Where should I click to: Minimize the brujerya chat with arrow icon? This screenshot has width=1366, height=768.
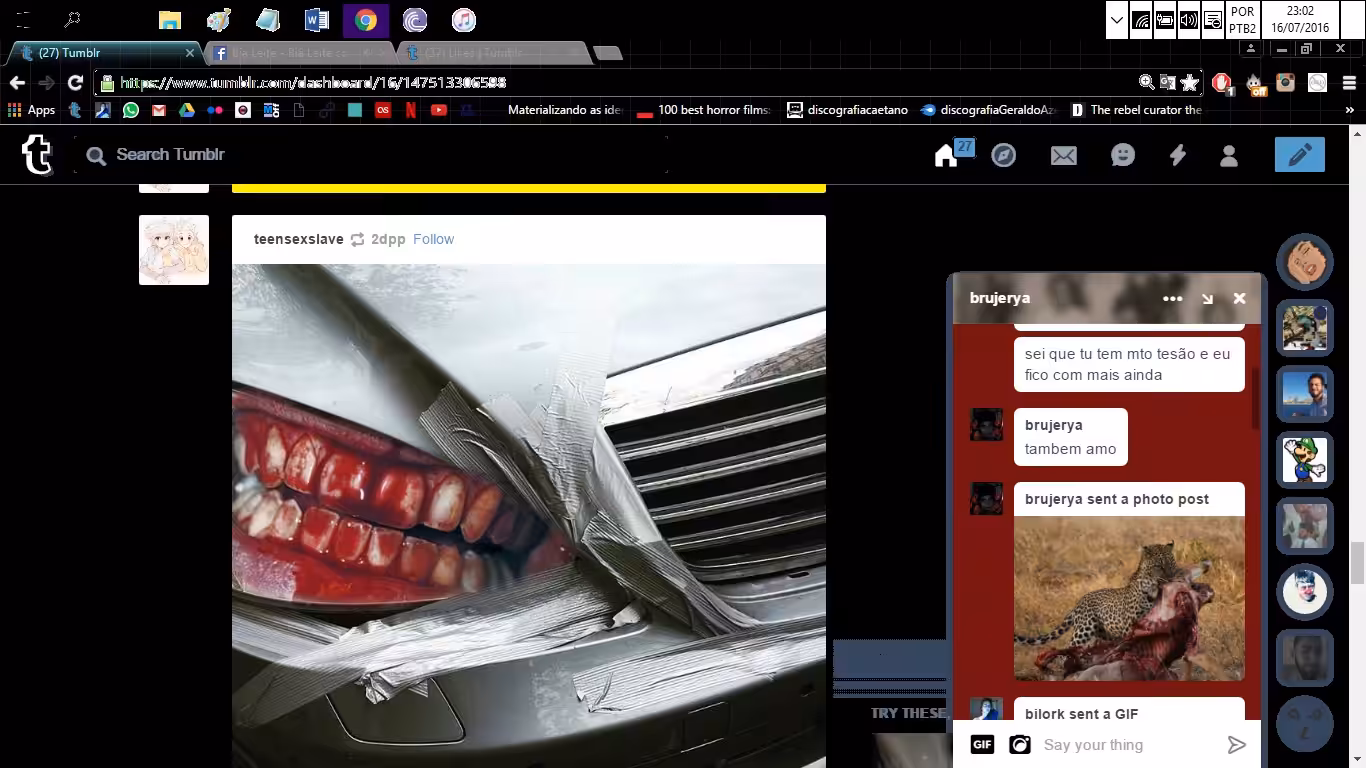1207,298
